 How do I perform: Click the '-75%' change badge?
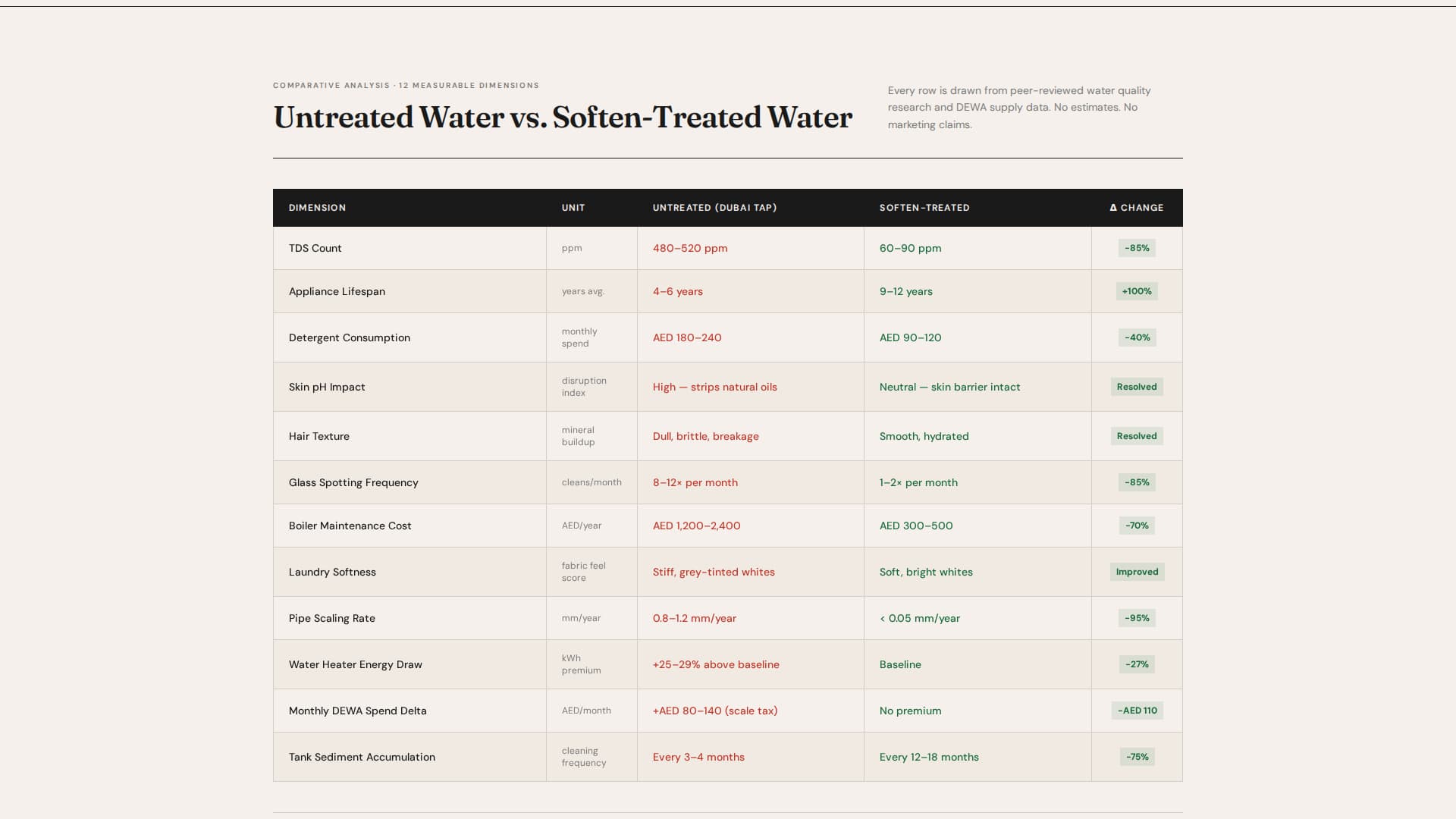pyautogui.click(x=1137, y=757)
